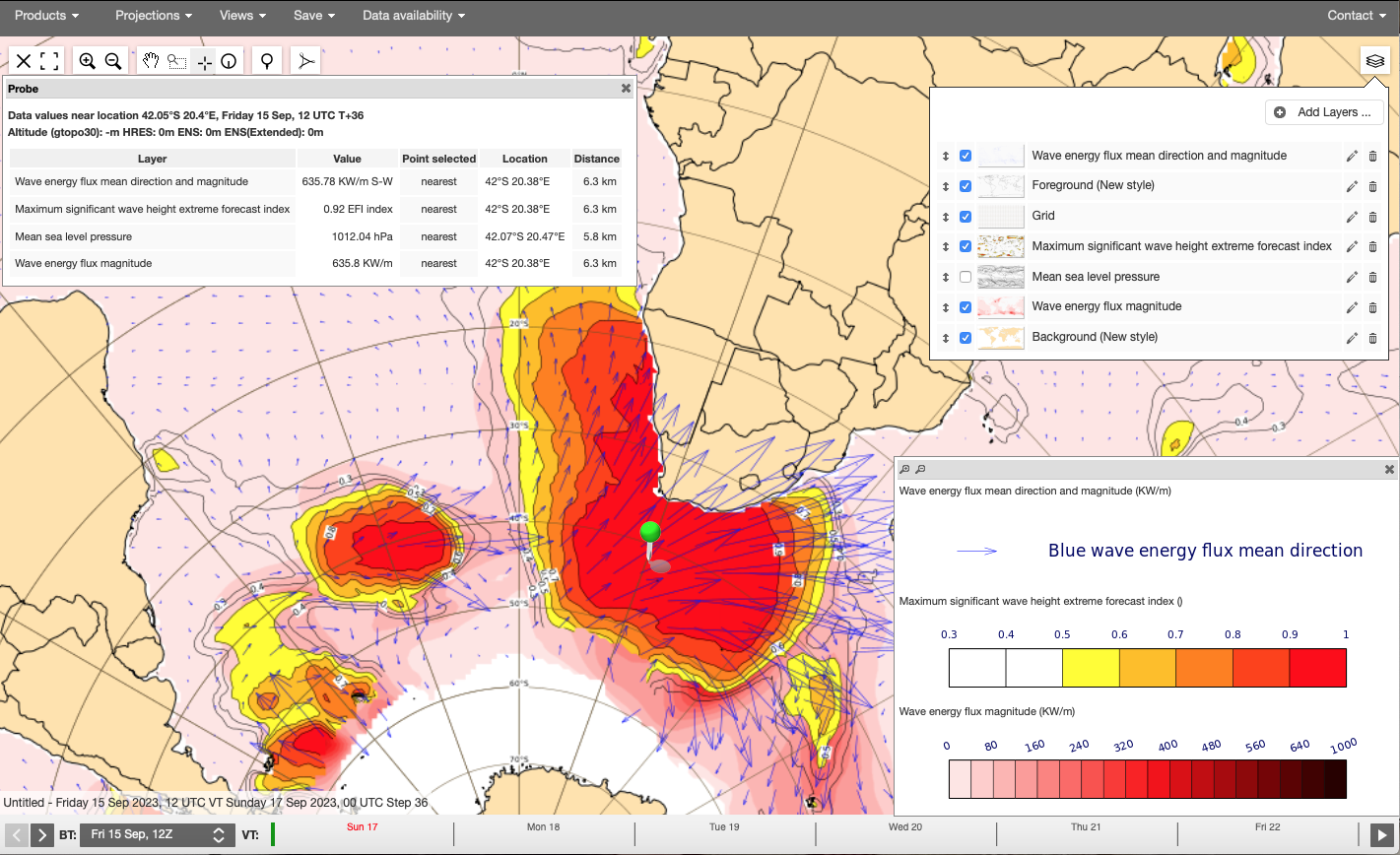The height and width of the screenshot is (855, 1400).
Task: Enable the Mean sea level pressure layer
Action: 966,277
